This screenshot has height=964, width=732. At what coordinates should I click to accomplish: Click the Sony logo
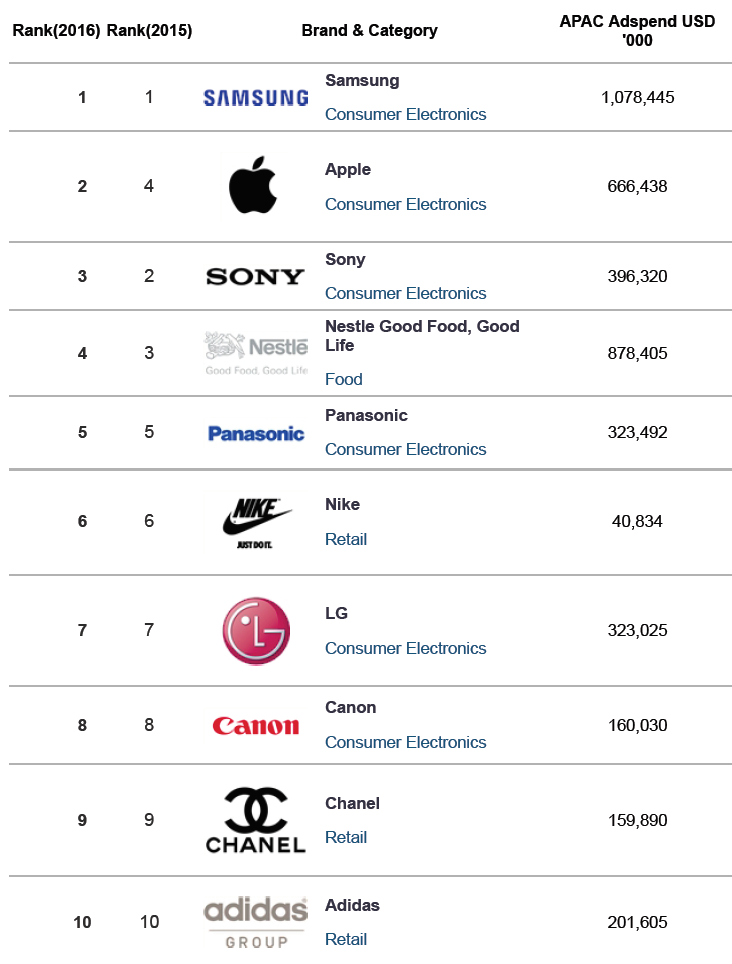point(255,277)
